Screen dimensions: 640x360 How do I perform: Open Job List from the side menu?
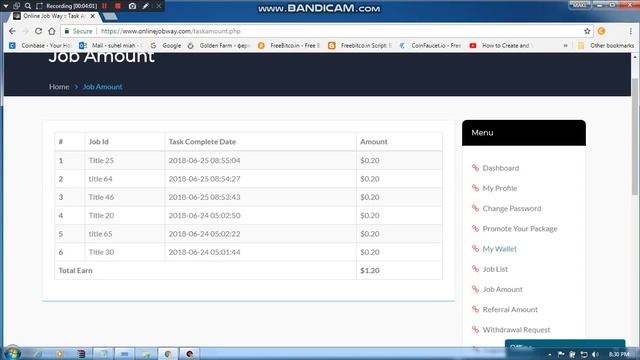(x=495, y=269)
